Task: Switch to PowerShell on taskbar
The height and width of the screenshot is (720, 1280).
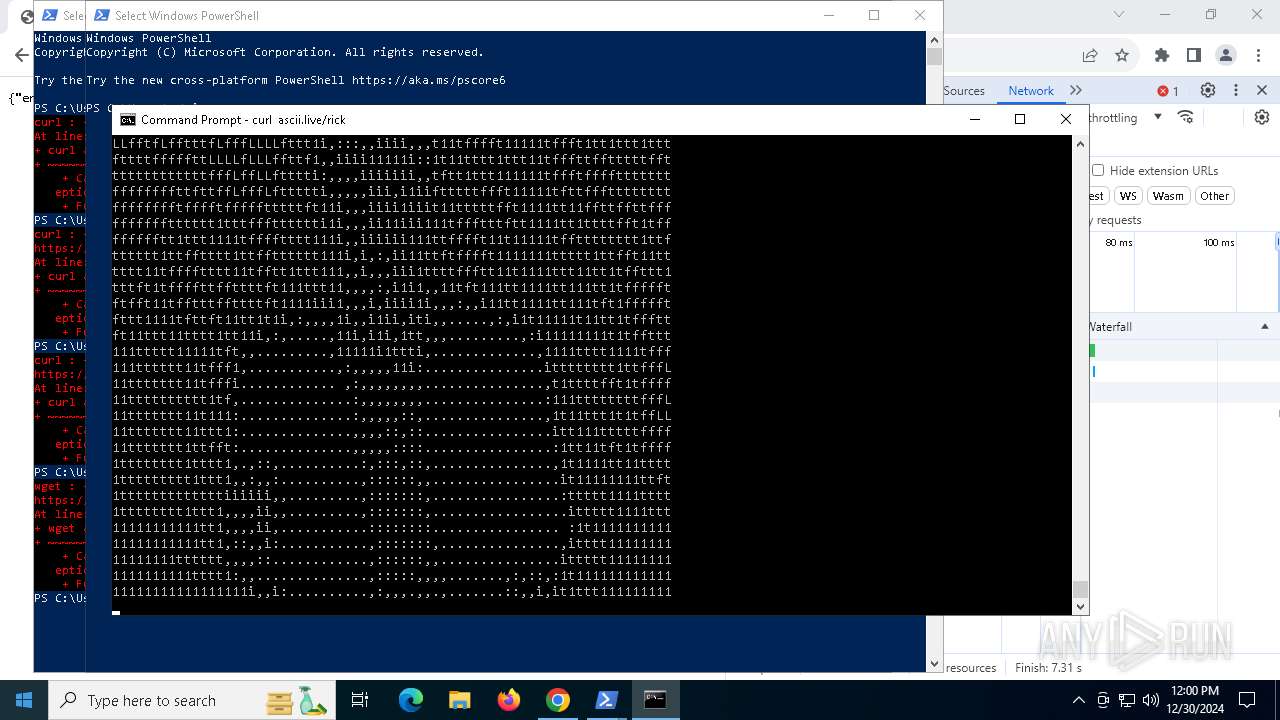Action: click(606, 700)
